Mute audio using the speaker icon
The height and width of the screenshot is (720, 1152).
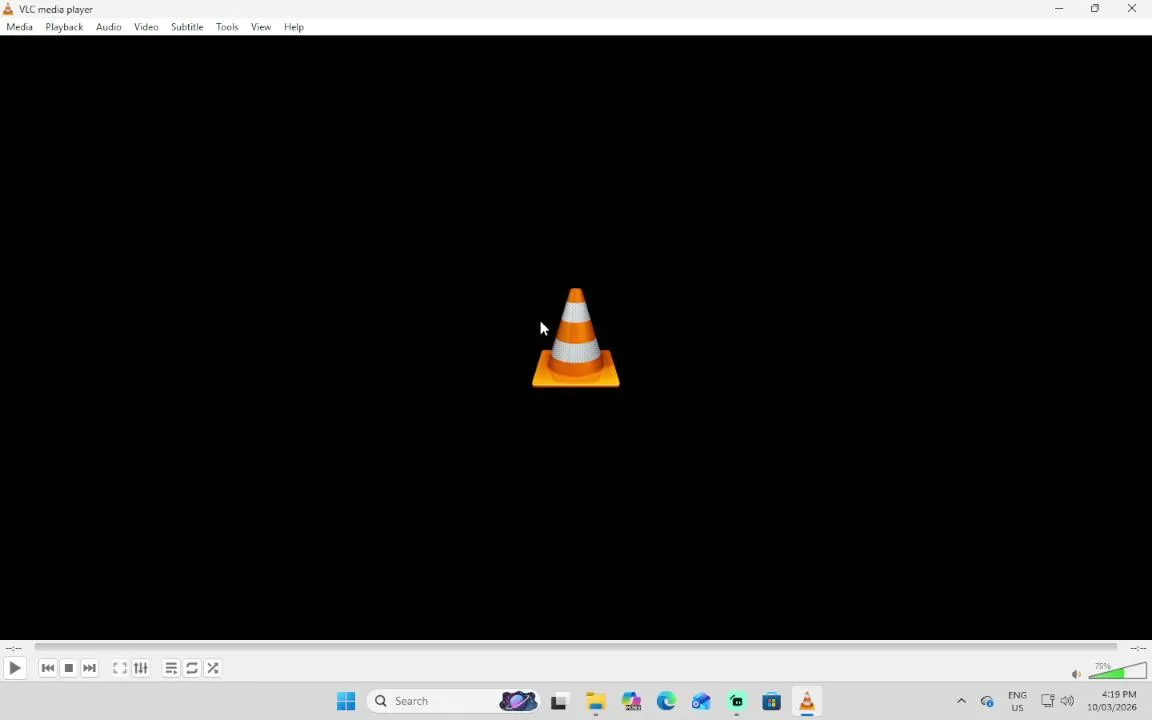1076,674
